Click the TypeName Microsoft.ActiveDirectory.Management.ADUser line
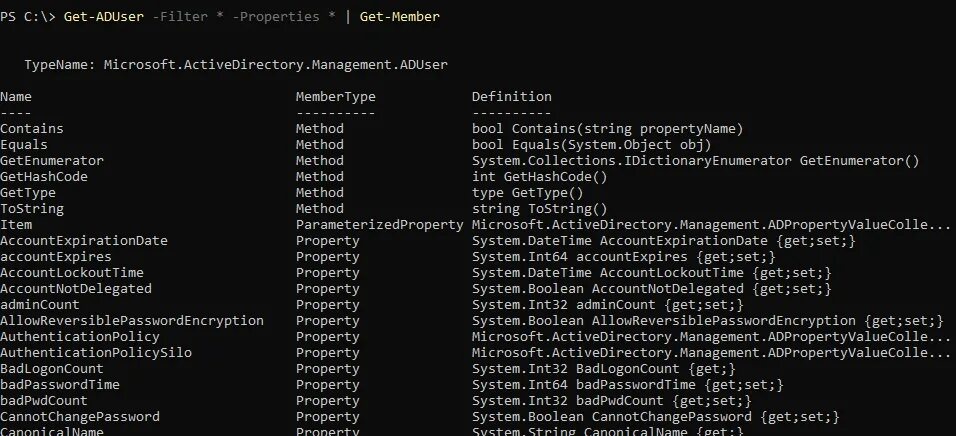This screenshot has width=956, height=436. 236,65
